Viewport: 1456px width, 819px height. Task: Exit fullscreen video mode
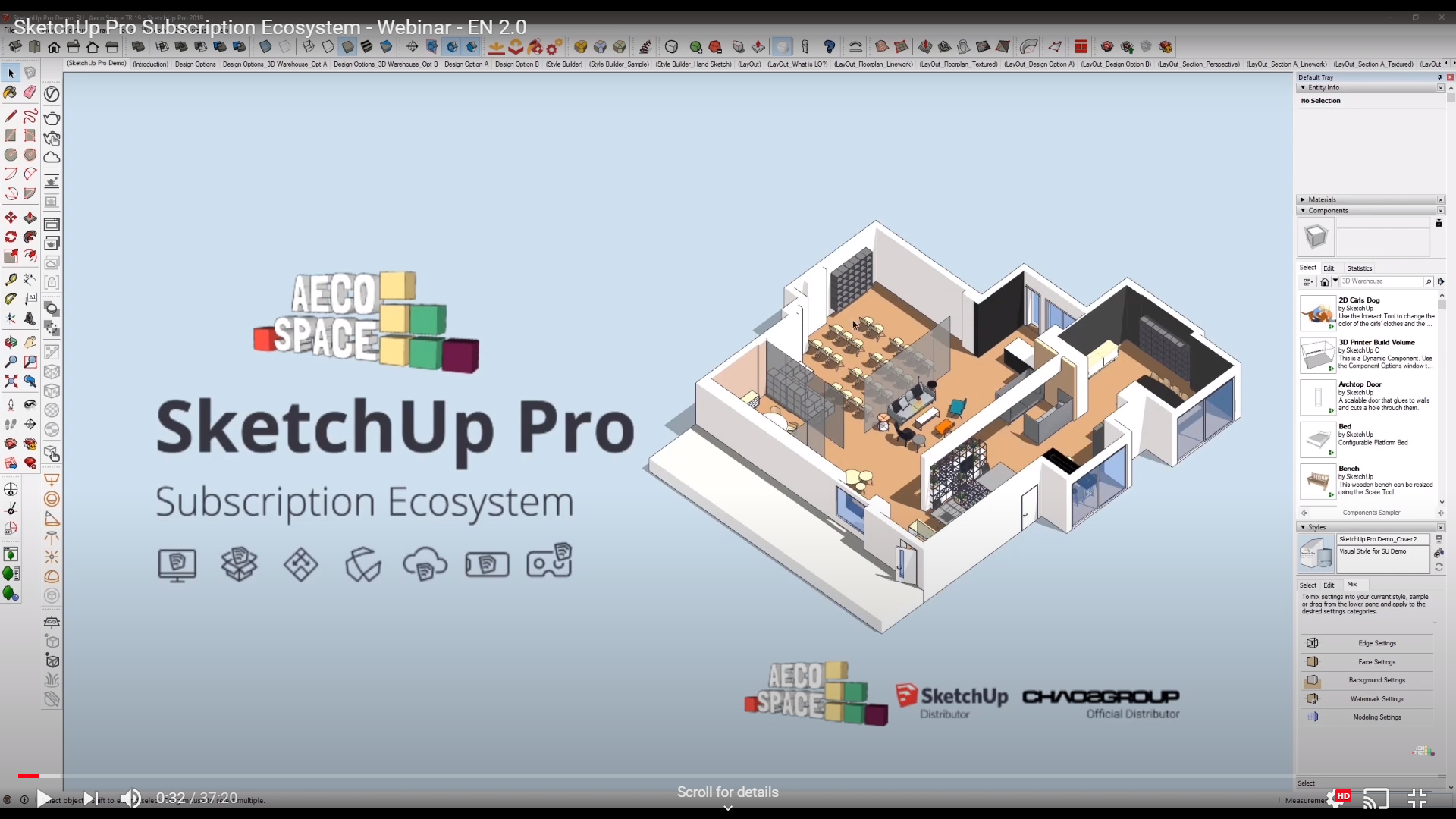tap(1417, 799)
